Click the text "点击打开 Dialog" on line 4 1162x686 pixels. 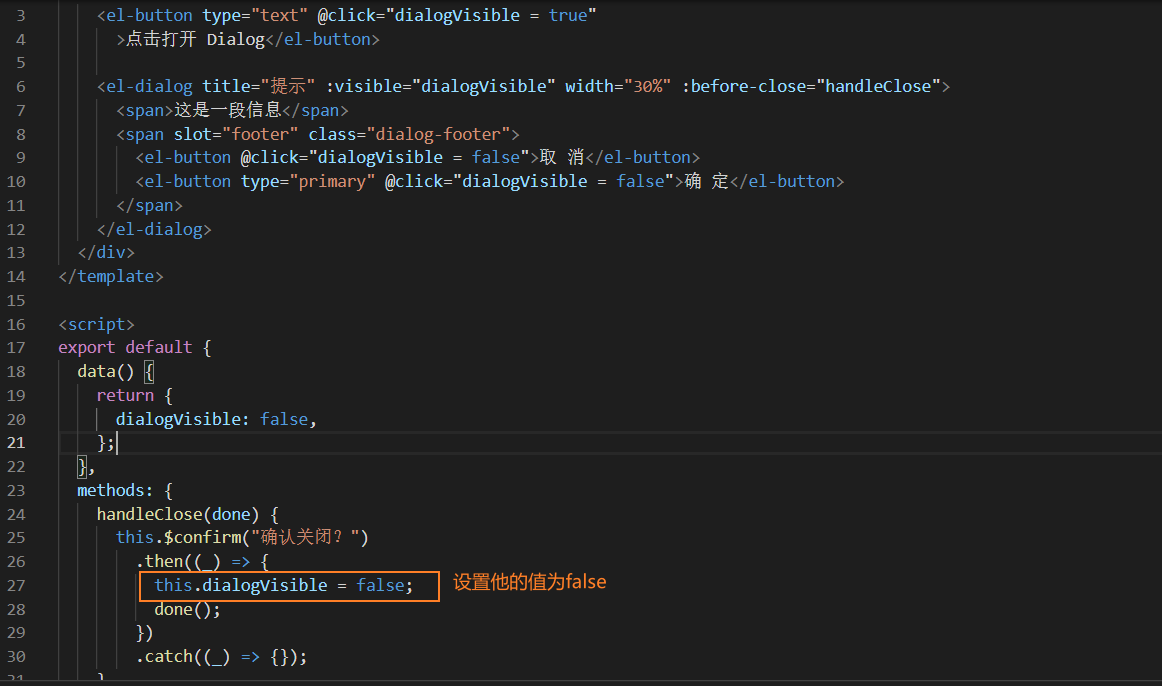[195, 39]
